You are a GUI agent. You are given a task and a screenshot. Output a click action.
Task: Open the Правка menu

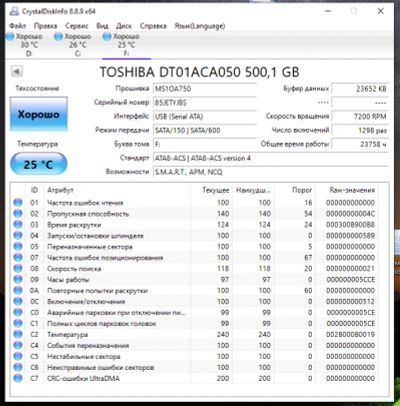pos(45,26)
